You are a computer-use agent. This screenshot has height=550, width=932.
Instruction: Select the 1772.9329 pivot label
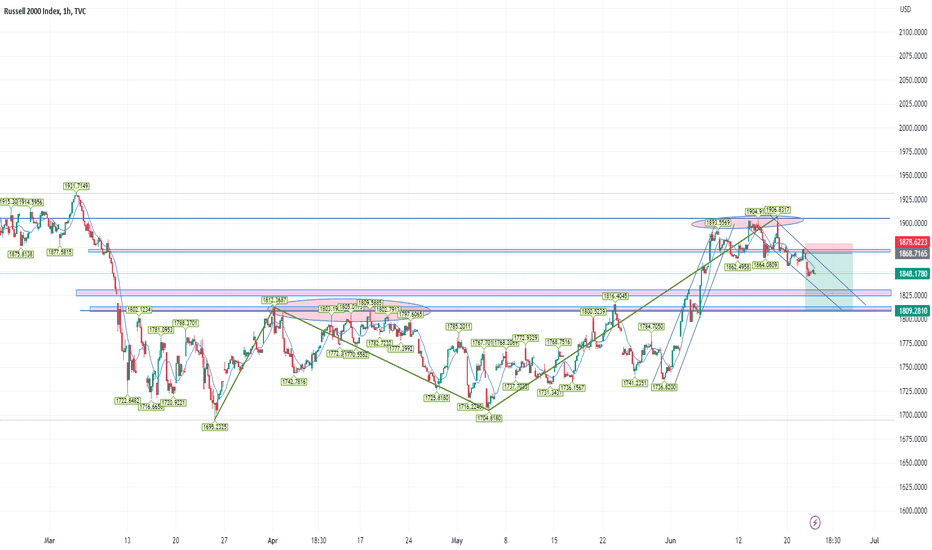(x=525, y=338)
